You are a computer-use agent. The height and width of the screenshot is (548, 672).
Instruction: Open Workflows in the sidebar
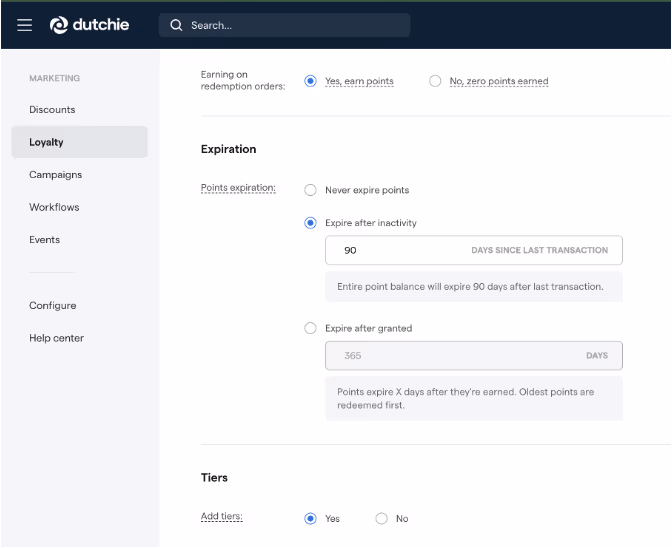coord(54,207)
